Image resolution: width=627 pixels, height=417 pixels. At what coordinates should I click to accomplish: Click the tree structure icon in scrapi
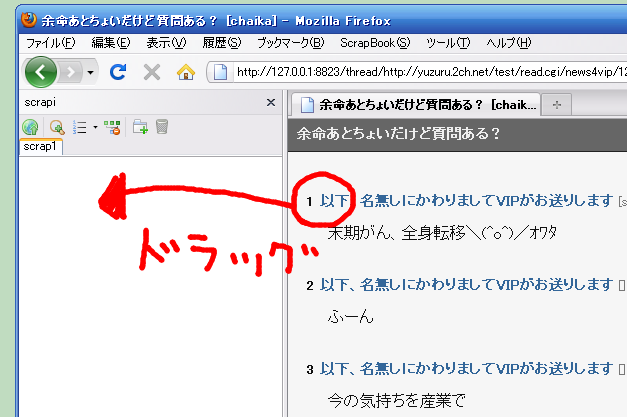tap(112, 127)
